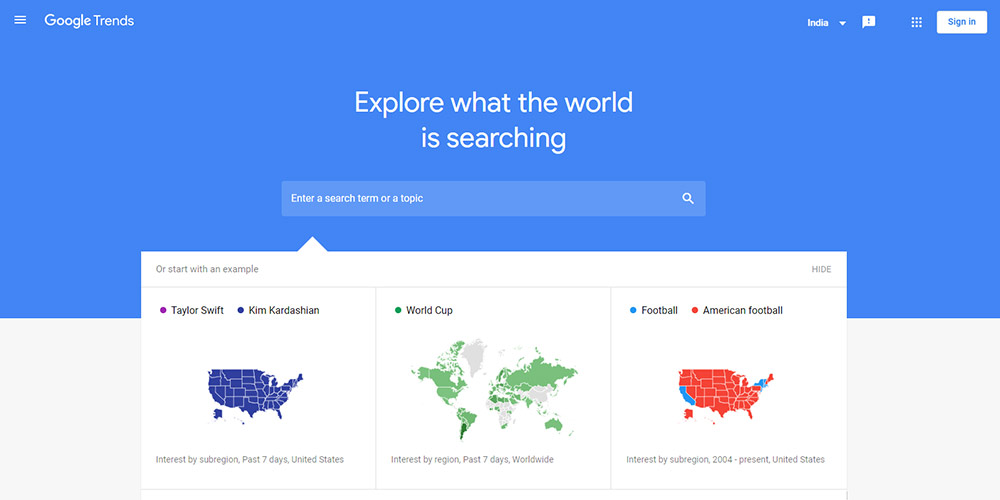Click the Kim Kardashian legend label
This screenshot has width=1000, height=500.
coord(284,311)
